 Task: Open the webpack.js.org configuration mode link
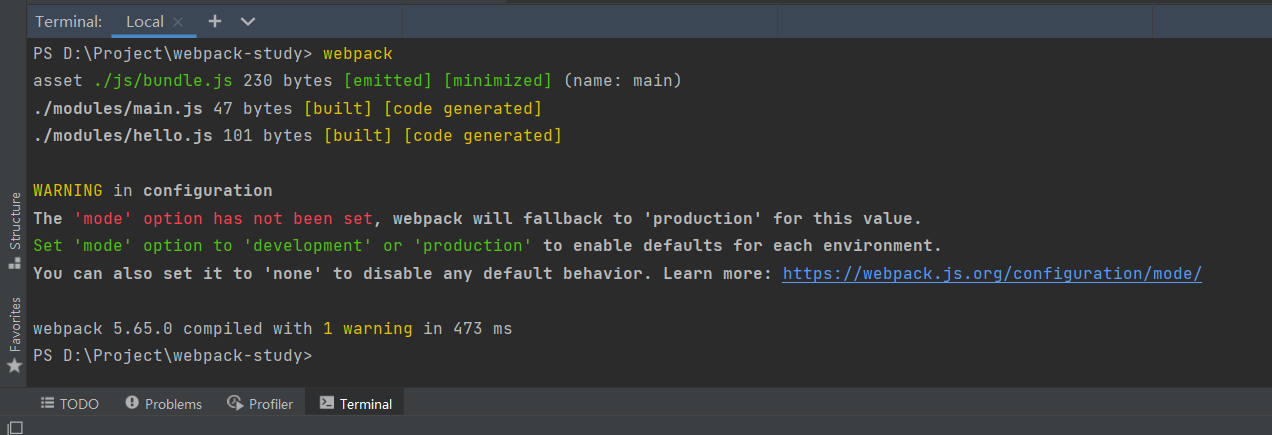coord(992,273)
